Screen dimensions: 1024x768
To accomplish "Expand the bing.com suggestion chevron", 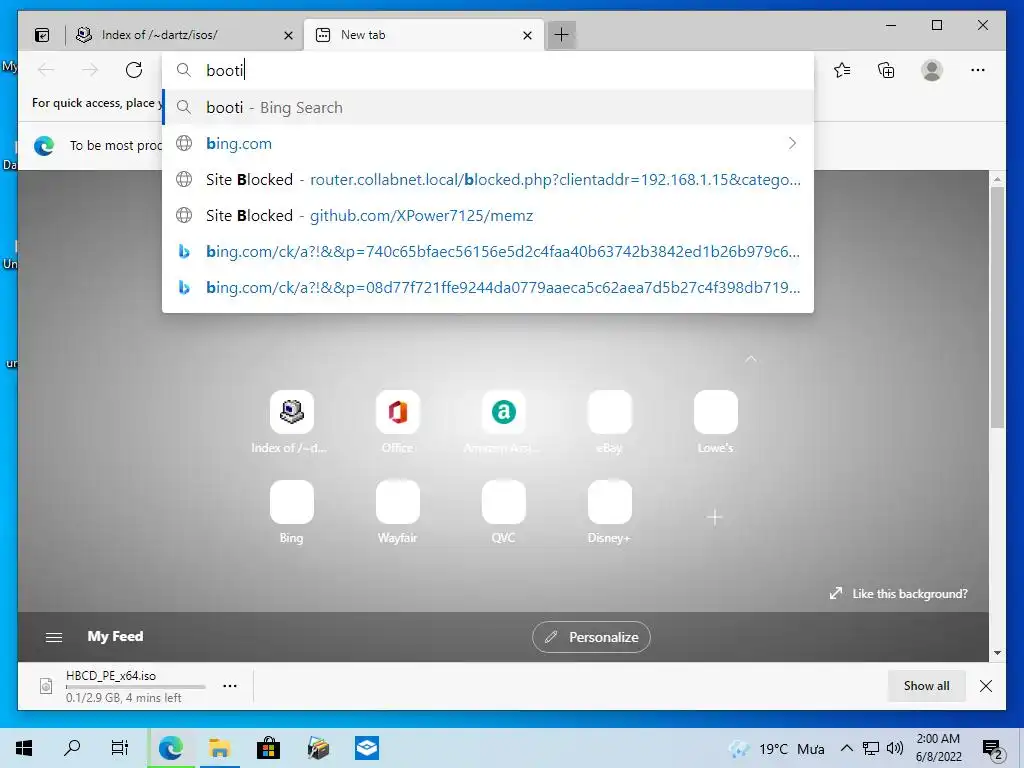I will pyautogui.click(x=792, y=143).
